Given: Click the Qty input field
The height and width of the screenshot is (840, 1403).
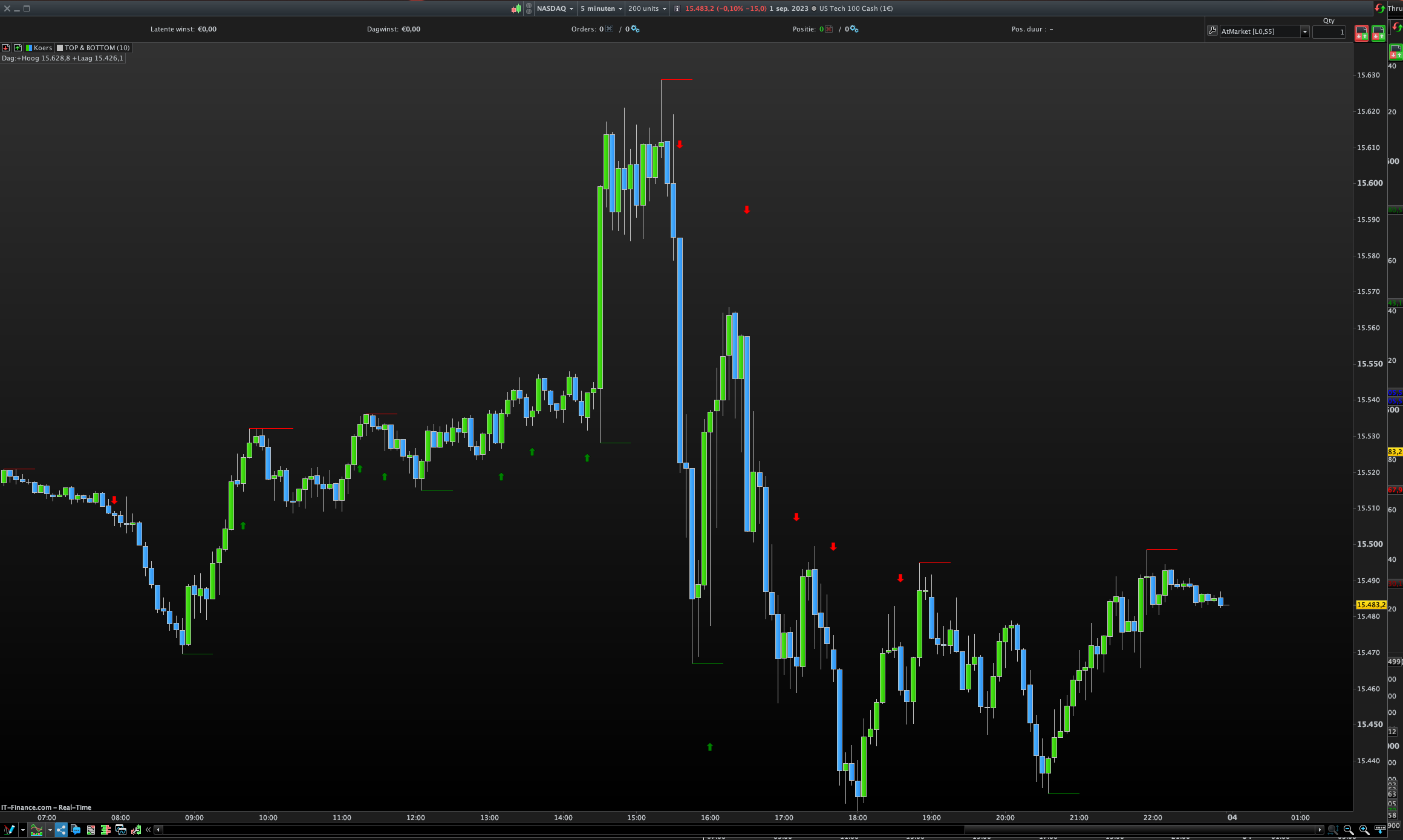Looking at the screenshot, I should (1329, 31).
